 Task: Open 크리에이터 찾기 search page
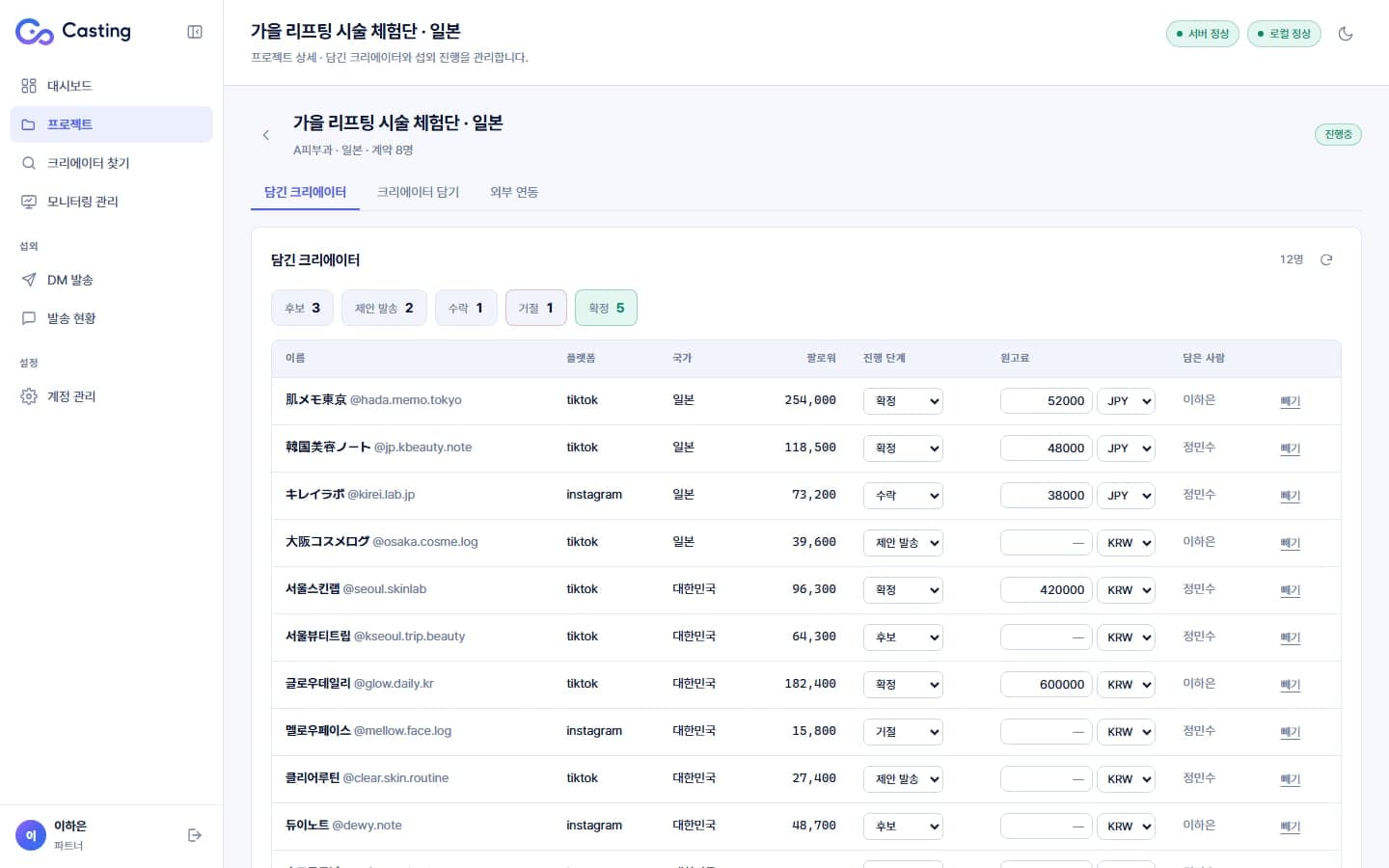[111, 163]
